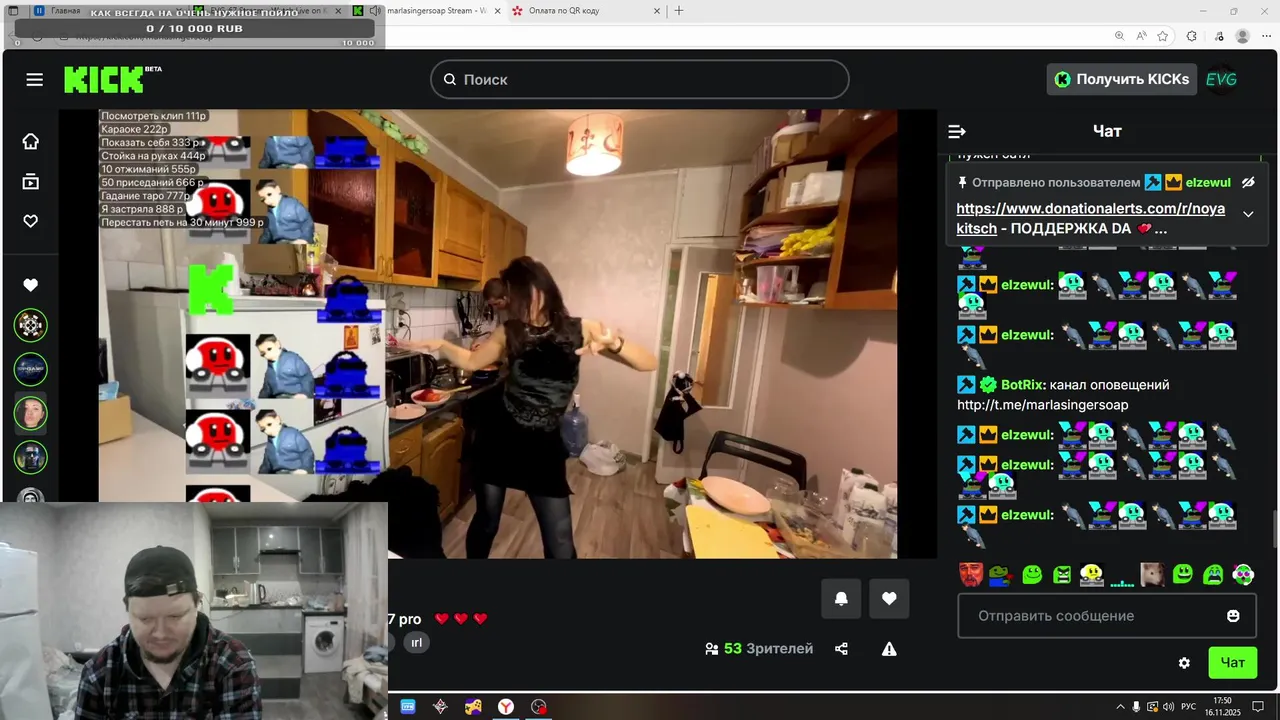The width and height of the screenshot is (1280, 720).
Task: Open the first followed channel avatar in sidebar
Action: coord(31,325)
